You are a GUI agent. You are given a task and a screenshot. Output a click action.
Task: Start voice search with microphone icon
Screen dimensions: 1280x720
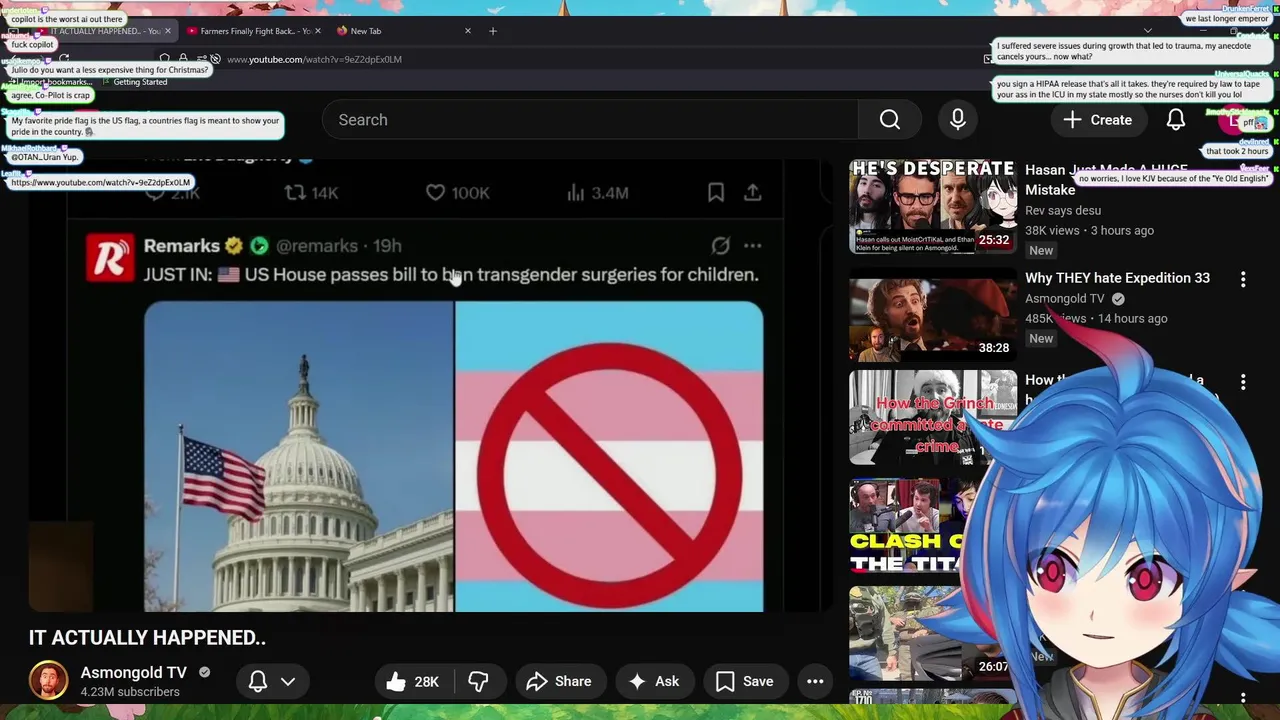pos(958,120)
